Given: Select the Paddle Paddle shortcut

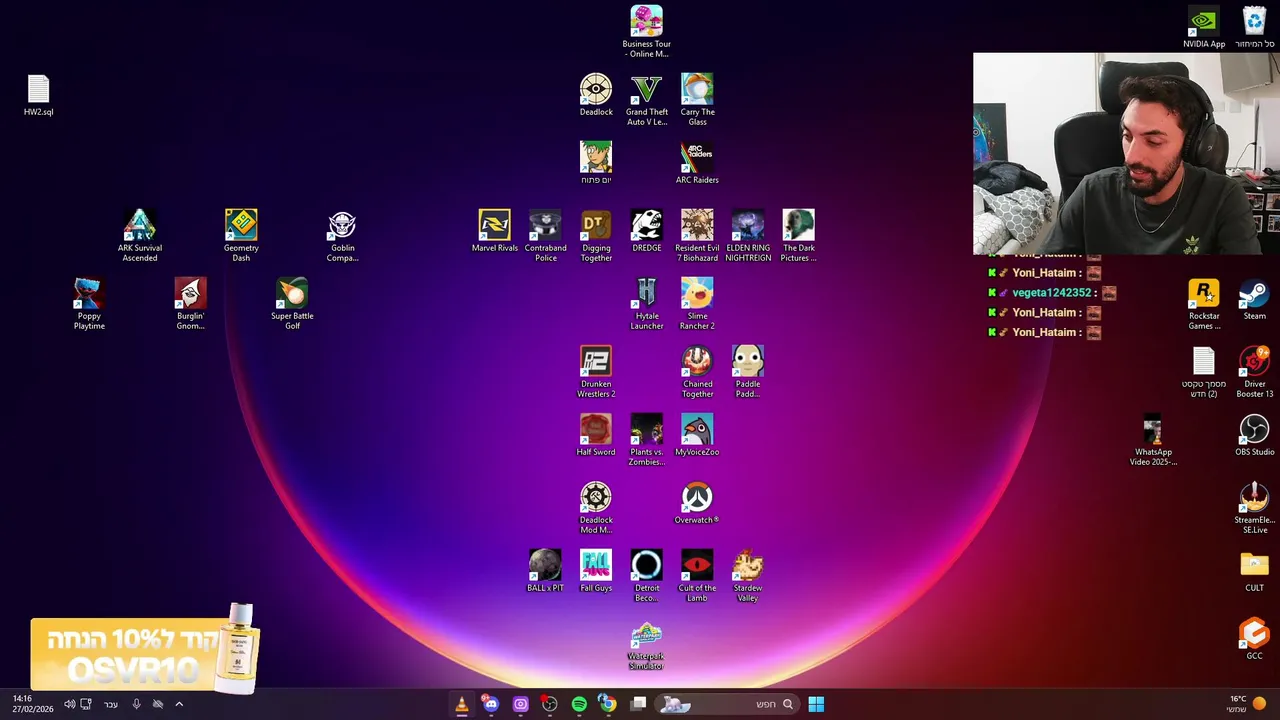Looking at the screenshot, I should [x=748, y=372].
